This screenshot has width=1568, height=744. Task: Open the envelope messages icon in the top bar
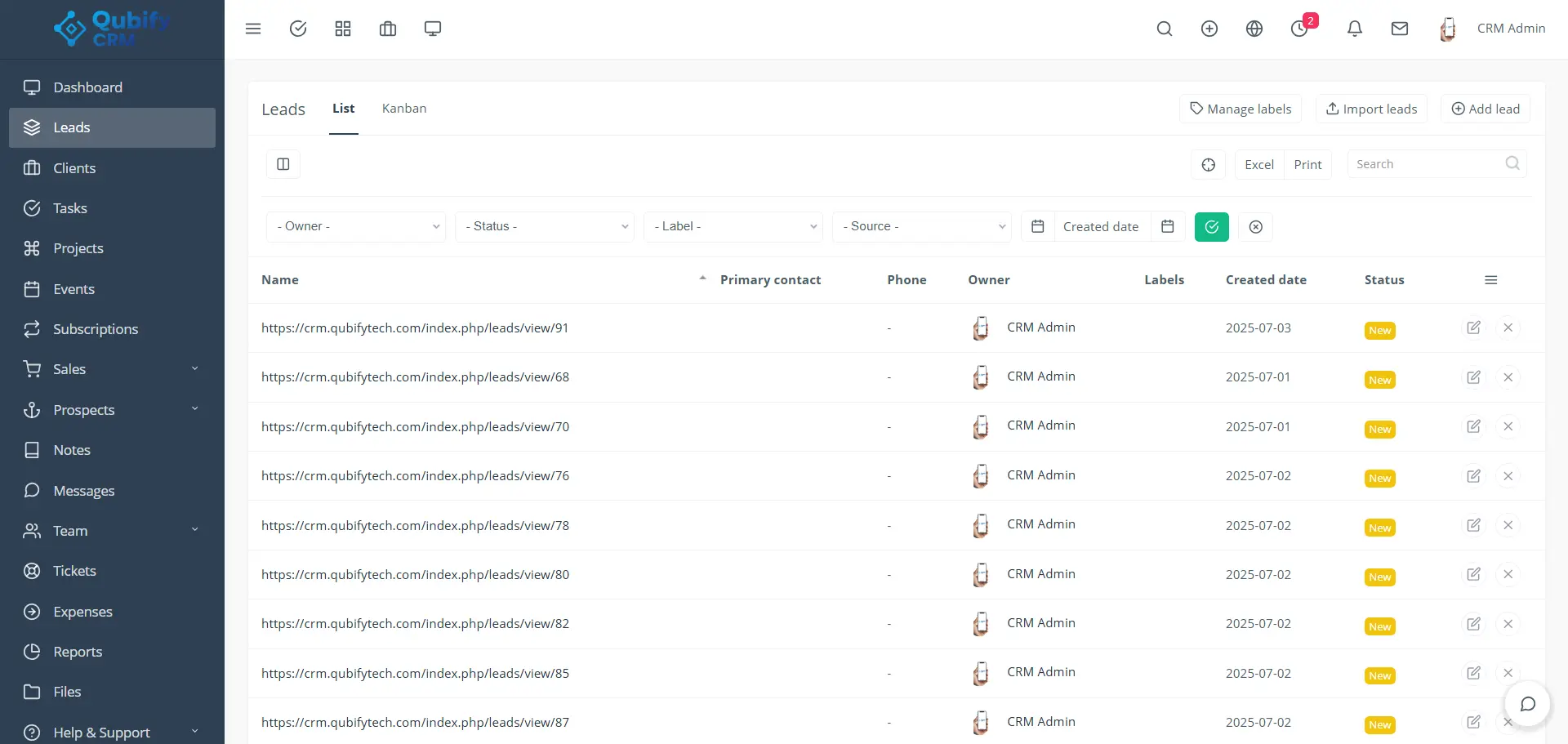(1399, 29)
